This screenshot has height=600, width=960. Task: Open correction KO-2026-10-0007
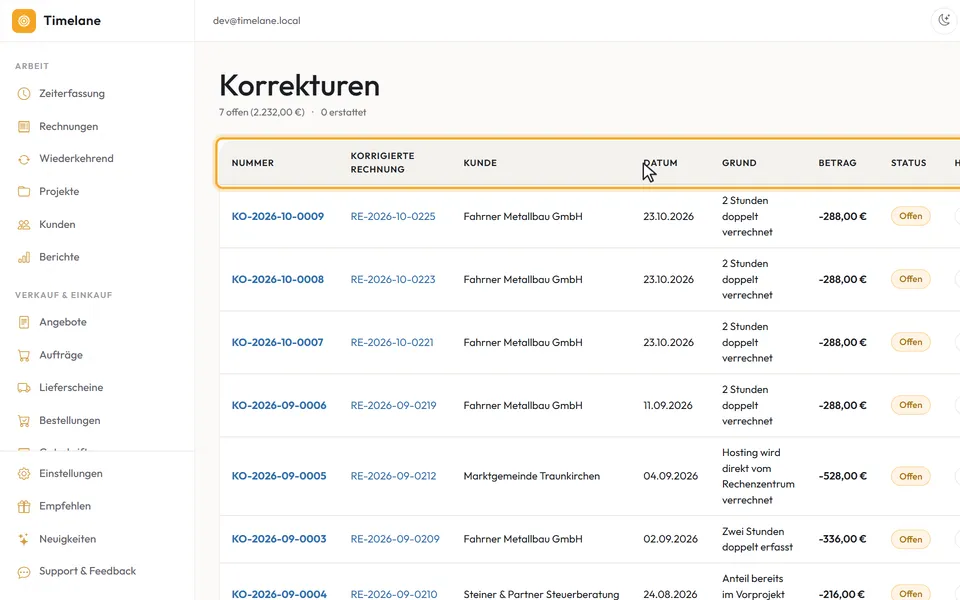[x=277, y=342]
